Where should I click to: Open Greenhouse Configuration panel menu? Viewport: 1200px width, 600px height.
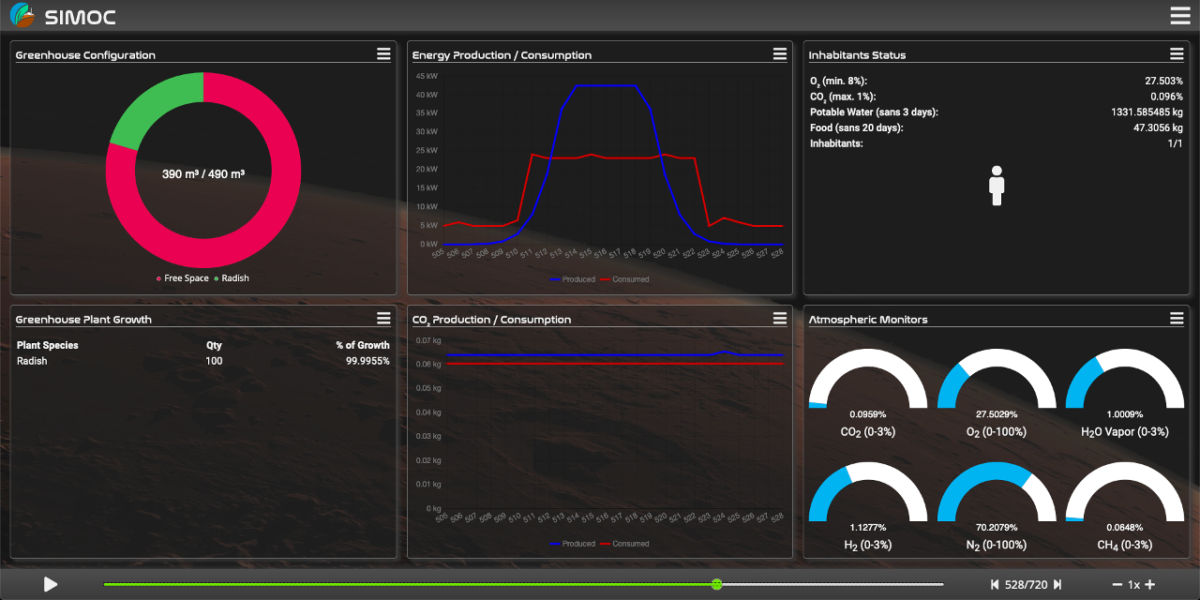point(384,54)
